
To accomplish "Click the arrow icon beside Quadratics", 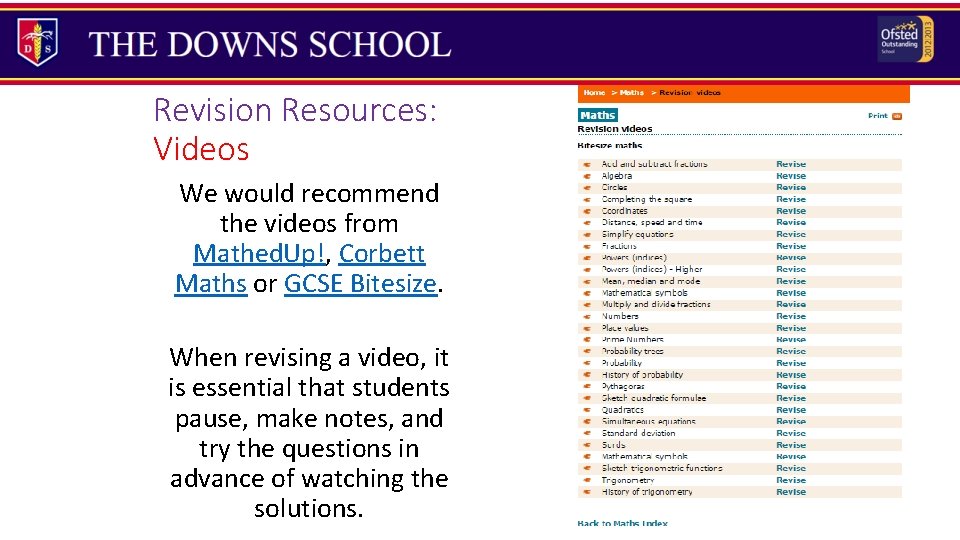I will tap(587, 410).
